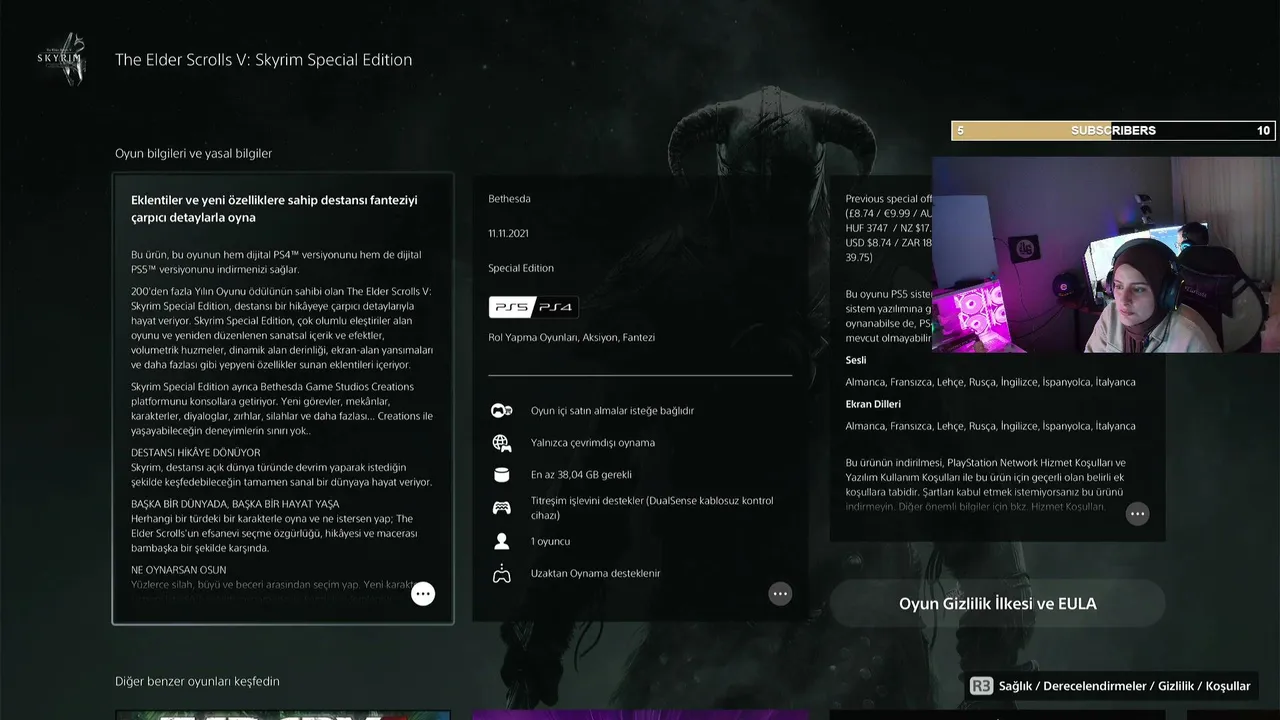Screen dimensions: 1280x720
Task: Click Uzaktan Oynama desteklenir text
Action: tap(595, 574)
